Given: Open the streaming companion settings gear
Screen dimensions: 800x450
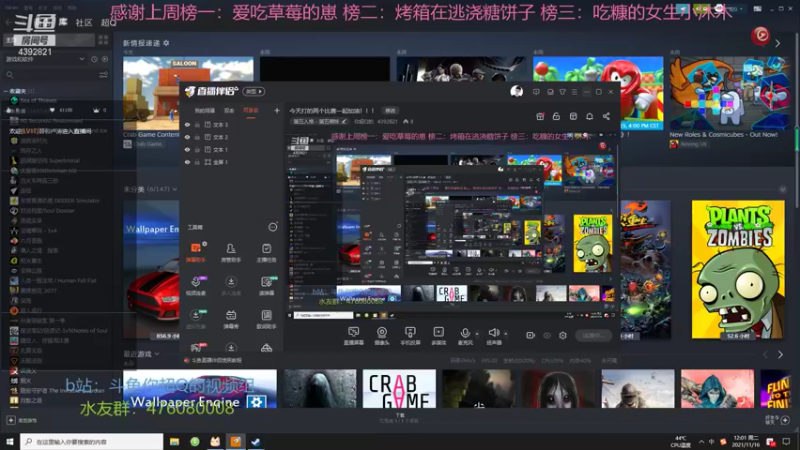Looking at the screenshot, I should click(563, 335).
